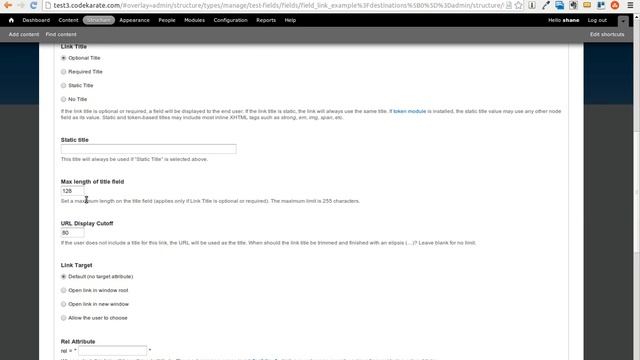Bookmark the page with the star icon

(518, 5)
